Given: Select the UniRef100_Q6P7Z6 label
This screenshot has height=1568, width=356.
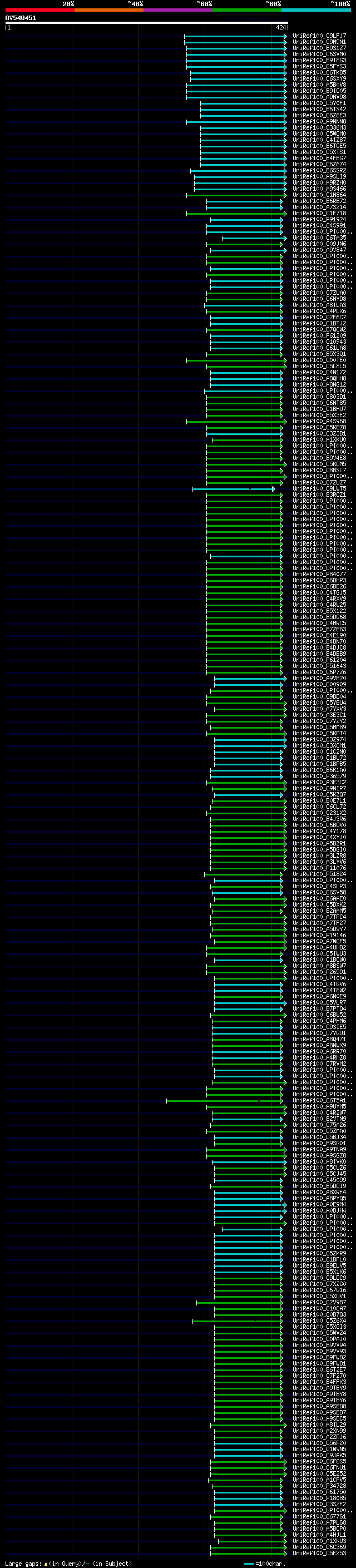Looking at the screenshot, I should pyautogui.click(x=319, y=672).
